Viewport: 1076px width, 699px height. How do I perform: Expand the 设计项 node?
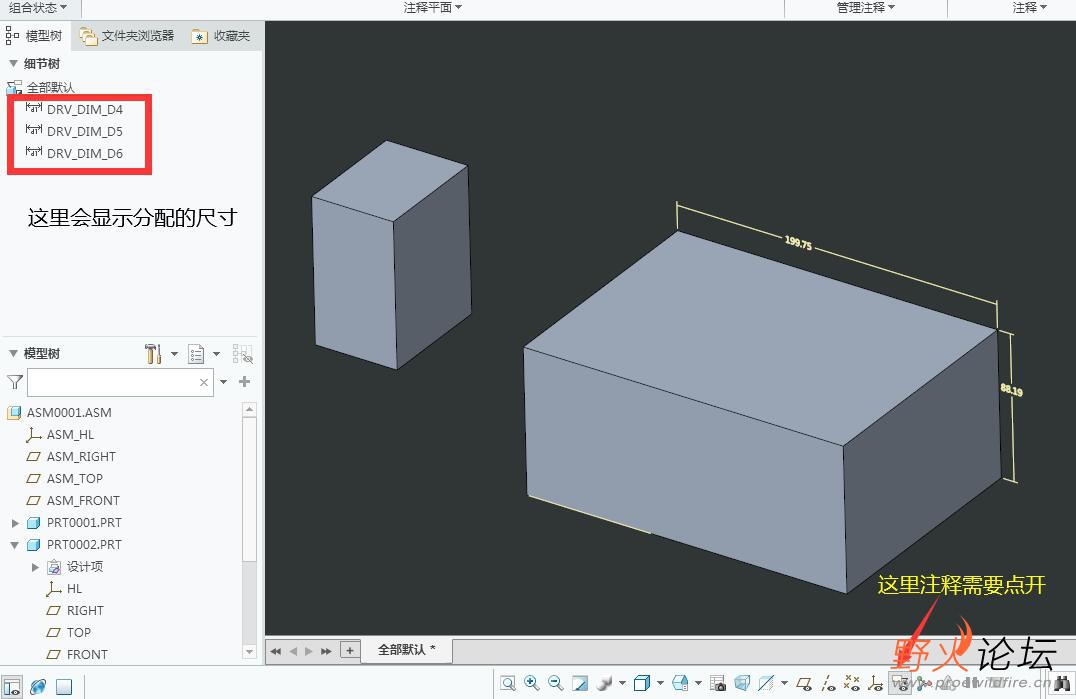(x=35, y=567)
